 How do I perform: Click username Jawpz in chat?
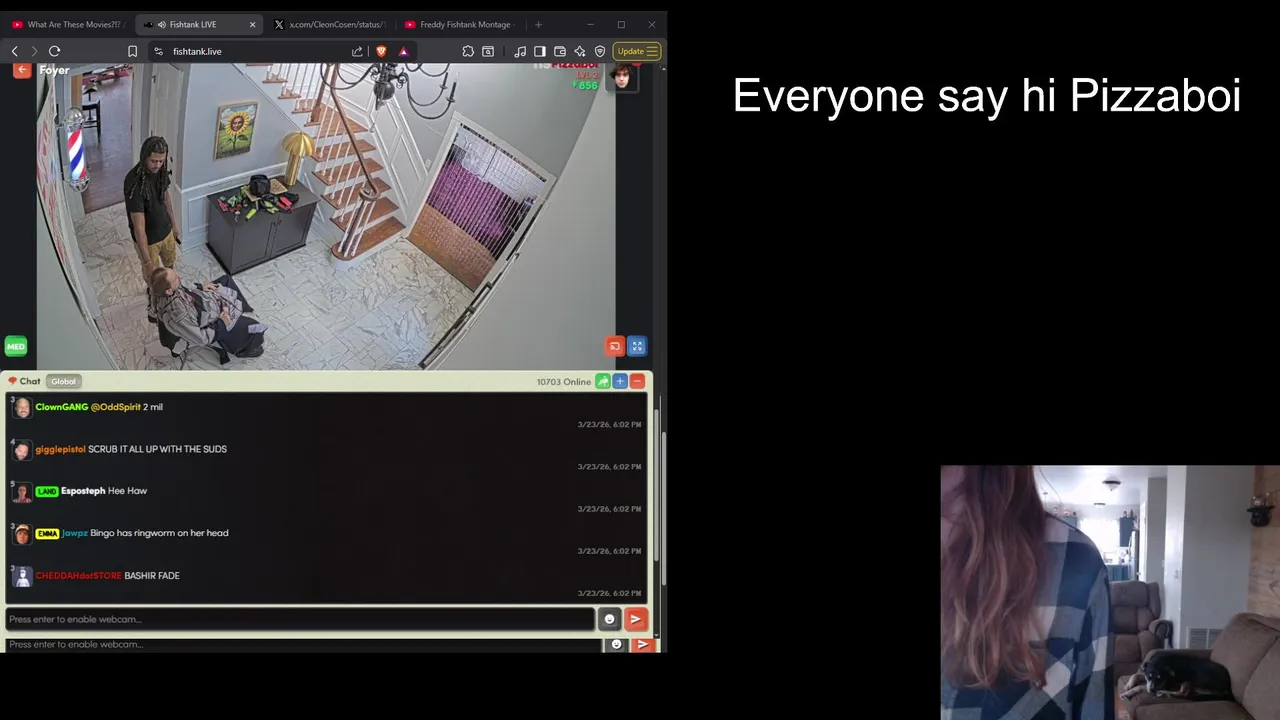pos(75,533)
